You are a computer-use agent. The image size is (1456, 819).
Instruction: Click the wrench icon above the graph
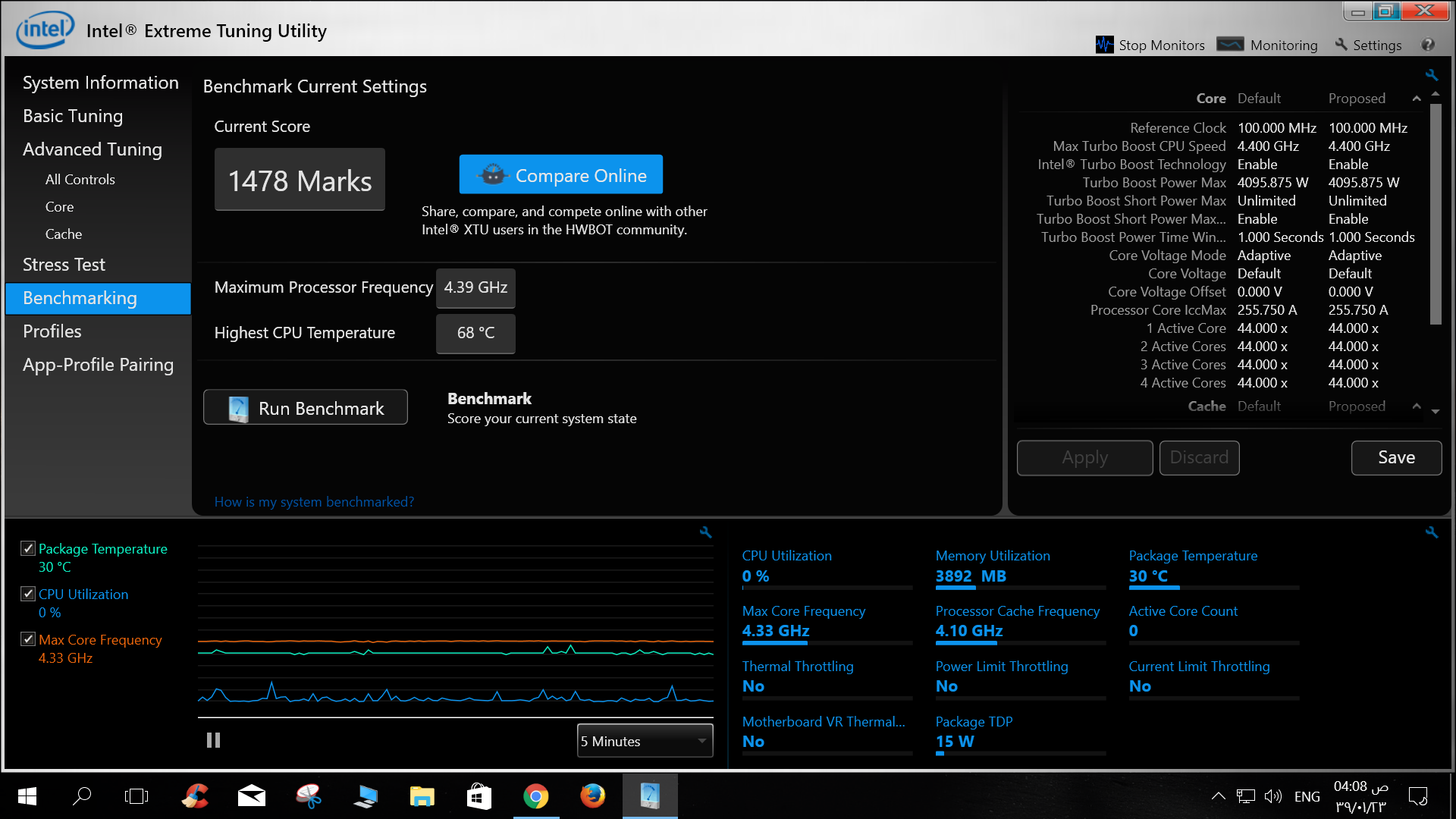705,532
